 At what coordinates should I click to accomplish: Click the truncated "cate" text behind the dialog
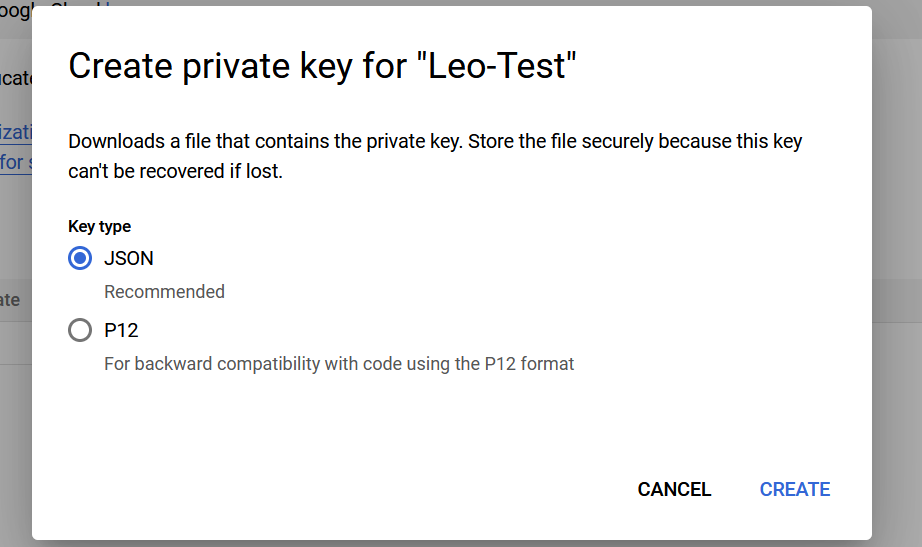[x=15, y=78]
